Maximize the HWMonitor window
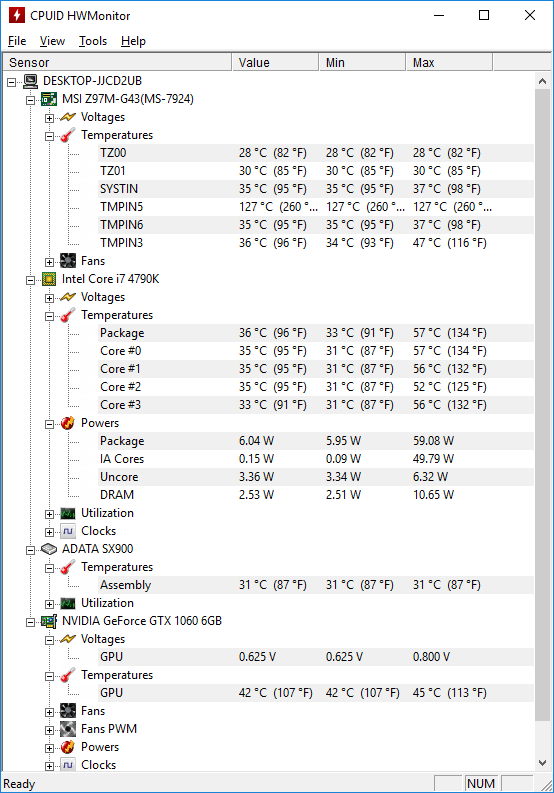 coord(484,15)
